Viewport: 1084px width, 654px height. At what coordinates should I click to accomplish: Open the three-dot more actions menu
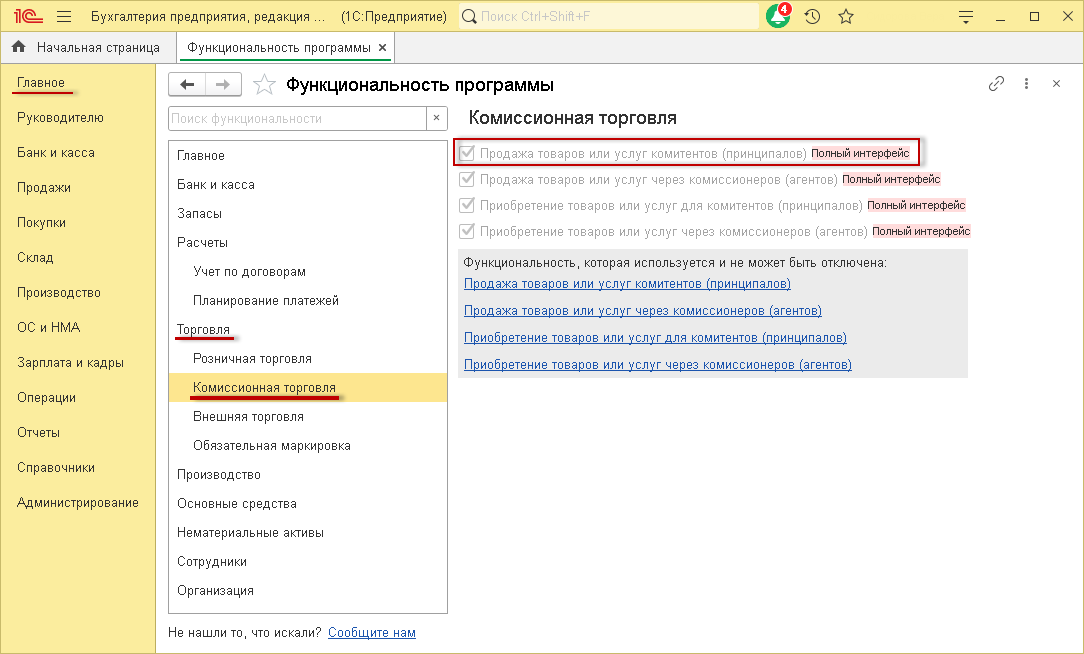1026,84
